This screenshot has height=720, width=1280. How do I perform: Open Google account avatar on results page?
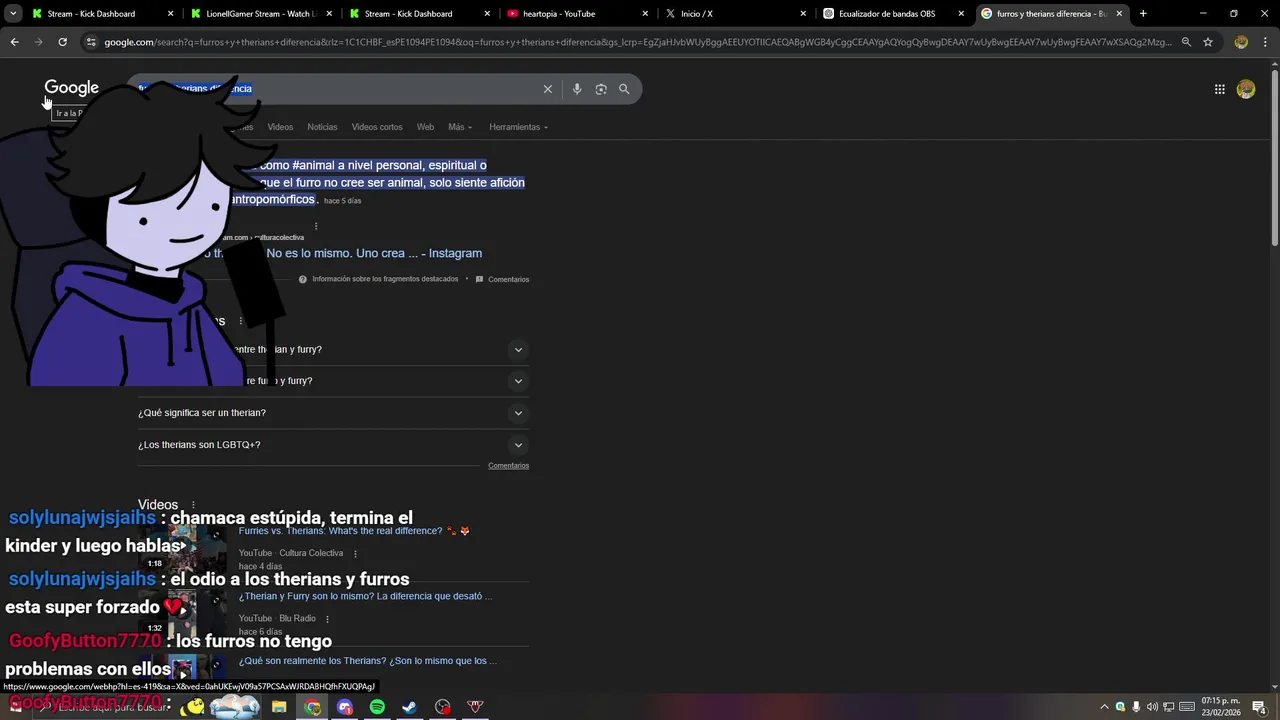tap(1246, 89)
